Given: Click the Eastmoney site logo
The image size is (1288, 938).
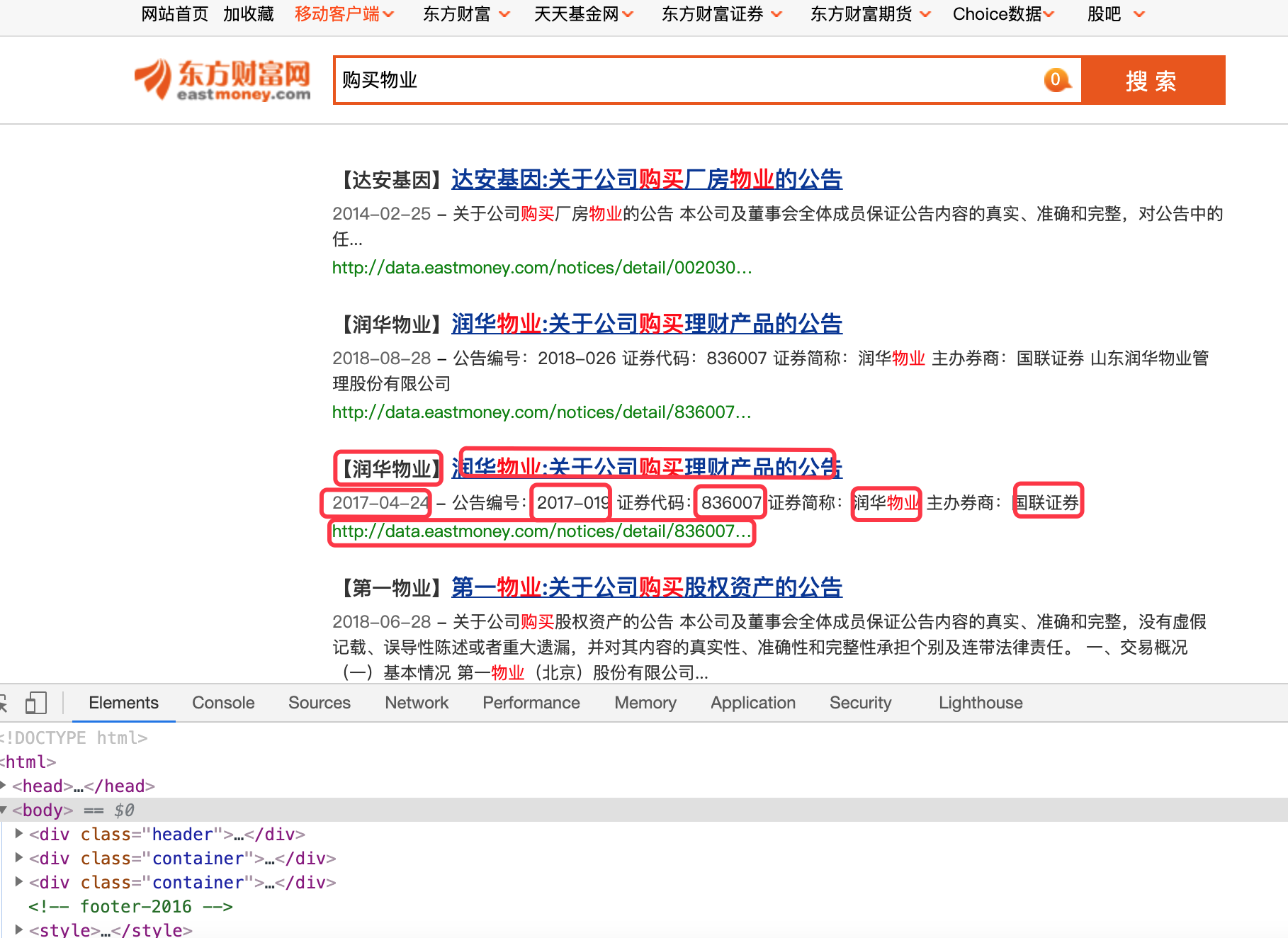Looking at the screenshot, I should [x=222, y=80].
